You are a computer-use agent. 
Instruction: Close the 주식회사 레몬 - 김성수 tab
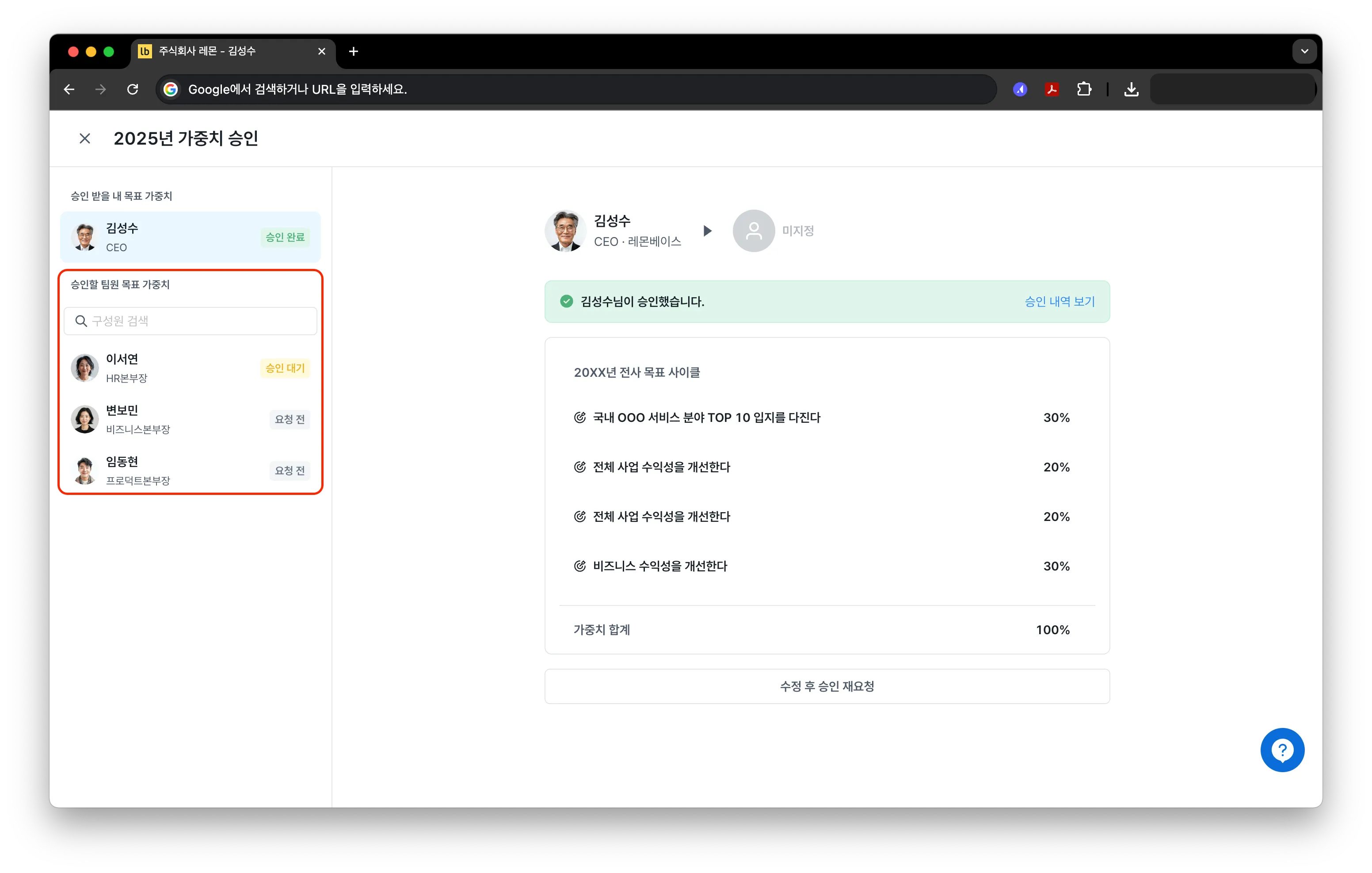(x=321, y=51)
